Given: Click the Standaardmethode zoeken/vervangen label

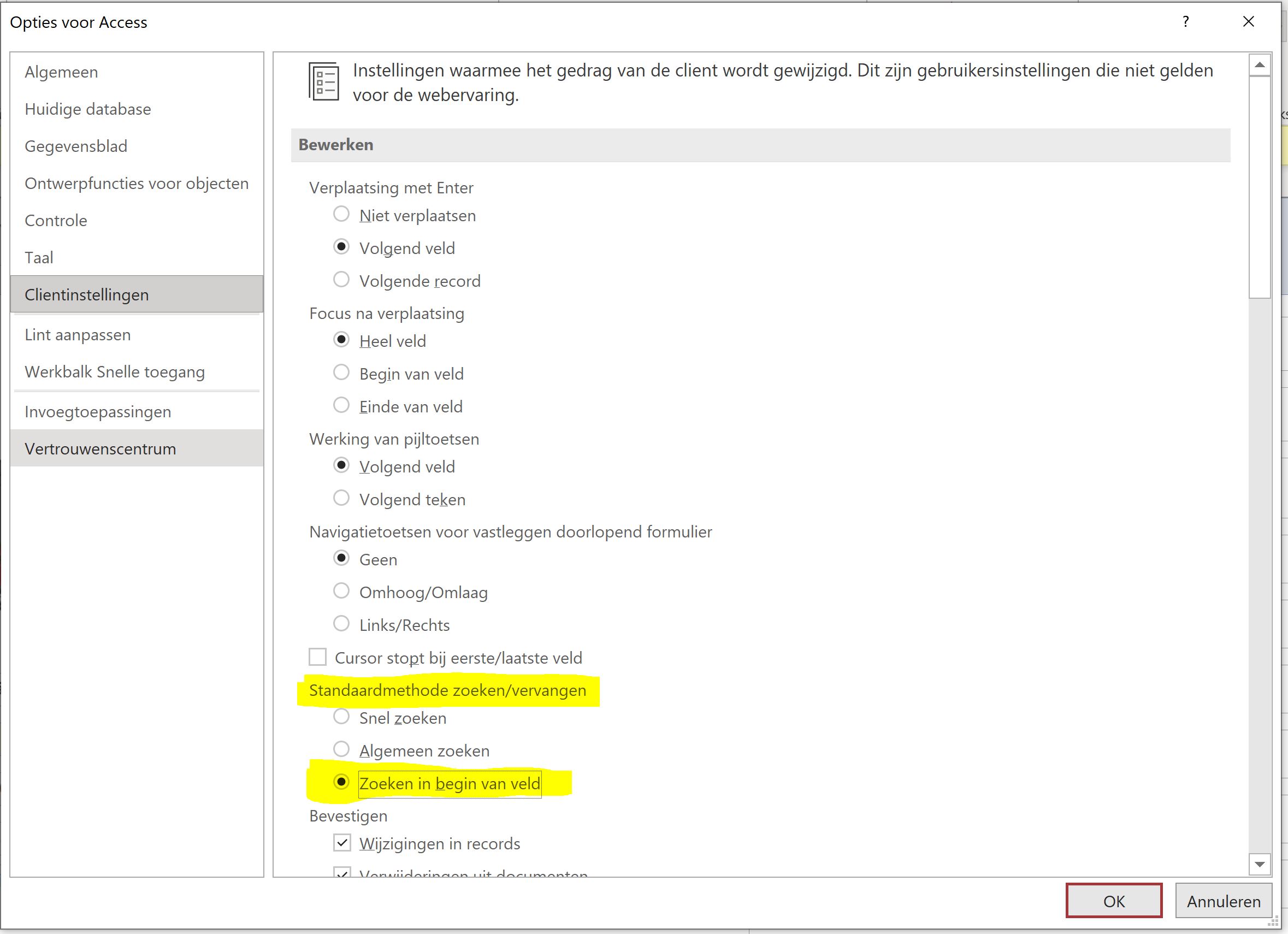Looking at the screenshot, I should (x=447, y=690).
